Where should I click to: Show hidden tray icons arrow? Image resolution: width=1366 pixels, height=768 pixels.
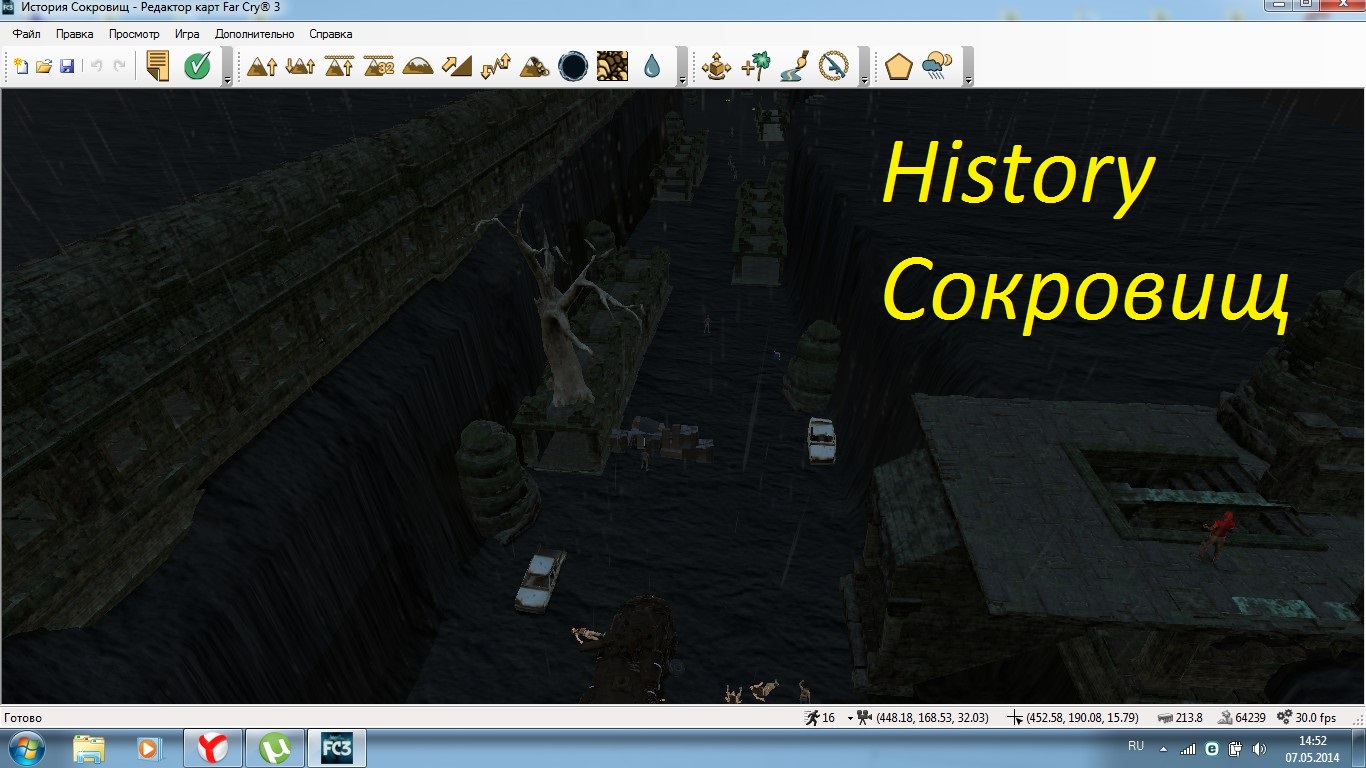click(x=1163, y=748)
